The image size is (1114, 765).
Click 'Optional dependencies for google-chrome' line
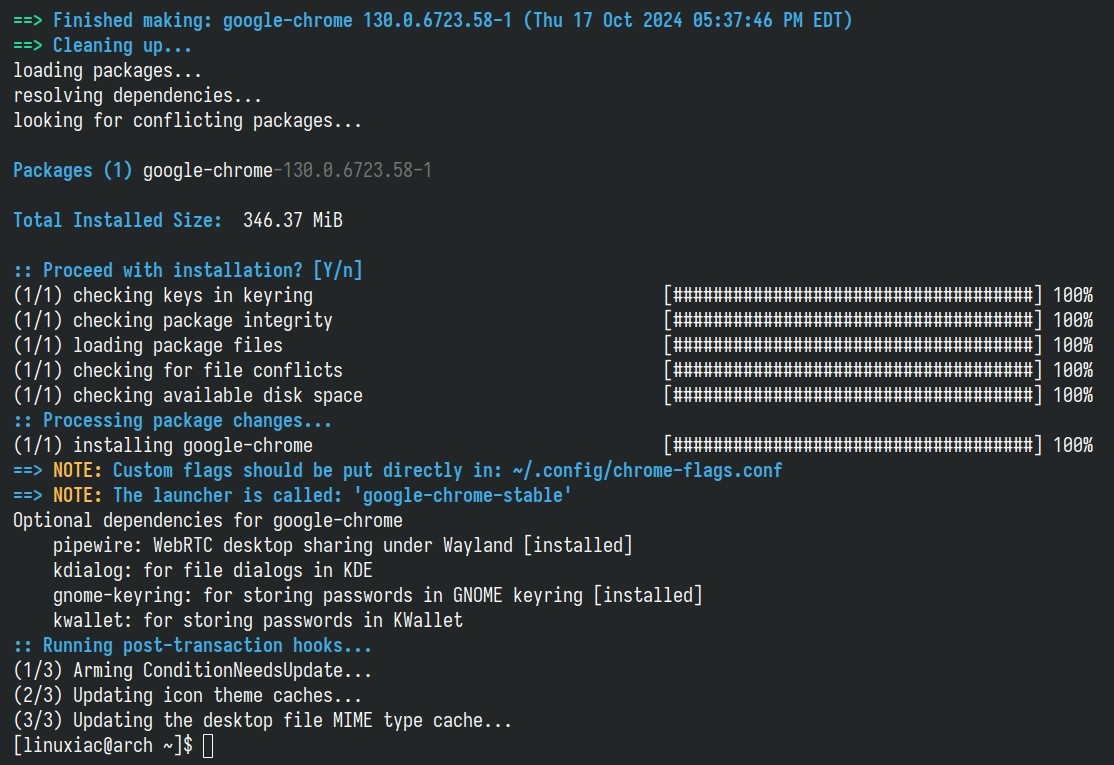click(207, 520)
